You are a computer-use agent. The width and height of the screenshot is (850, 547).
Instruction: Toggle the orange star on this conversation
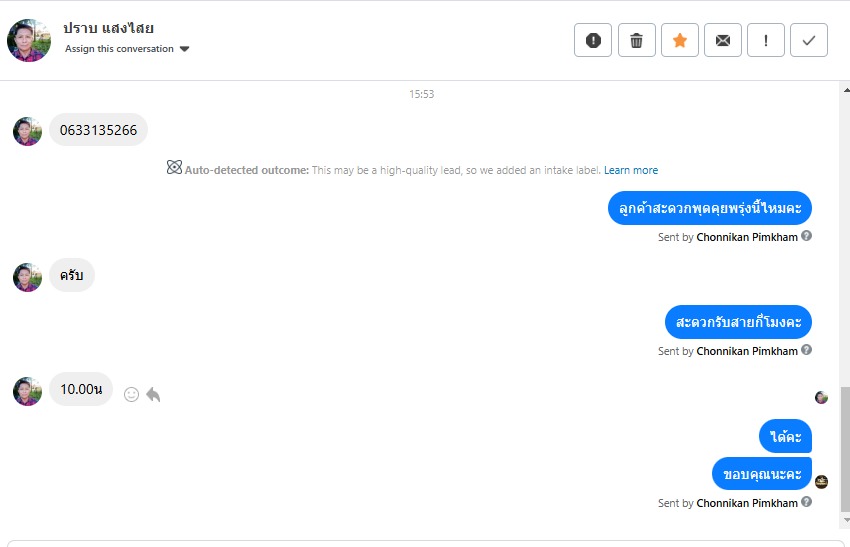(x=680, y=41)
